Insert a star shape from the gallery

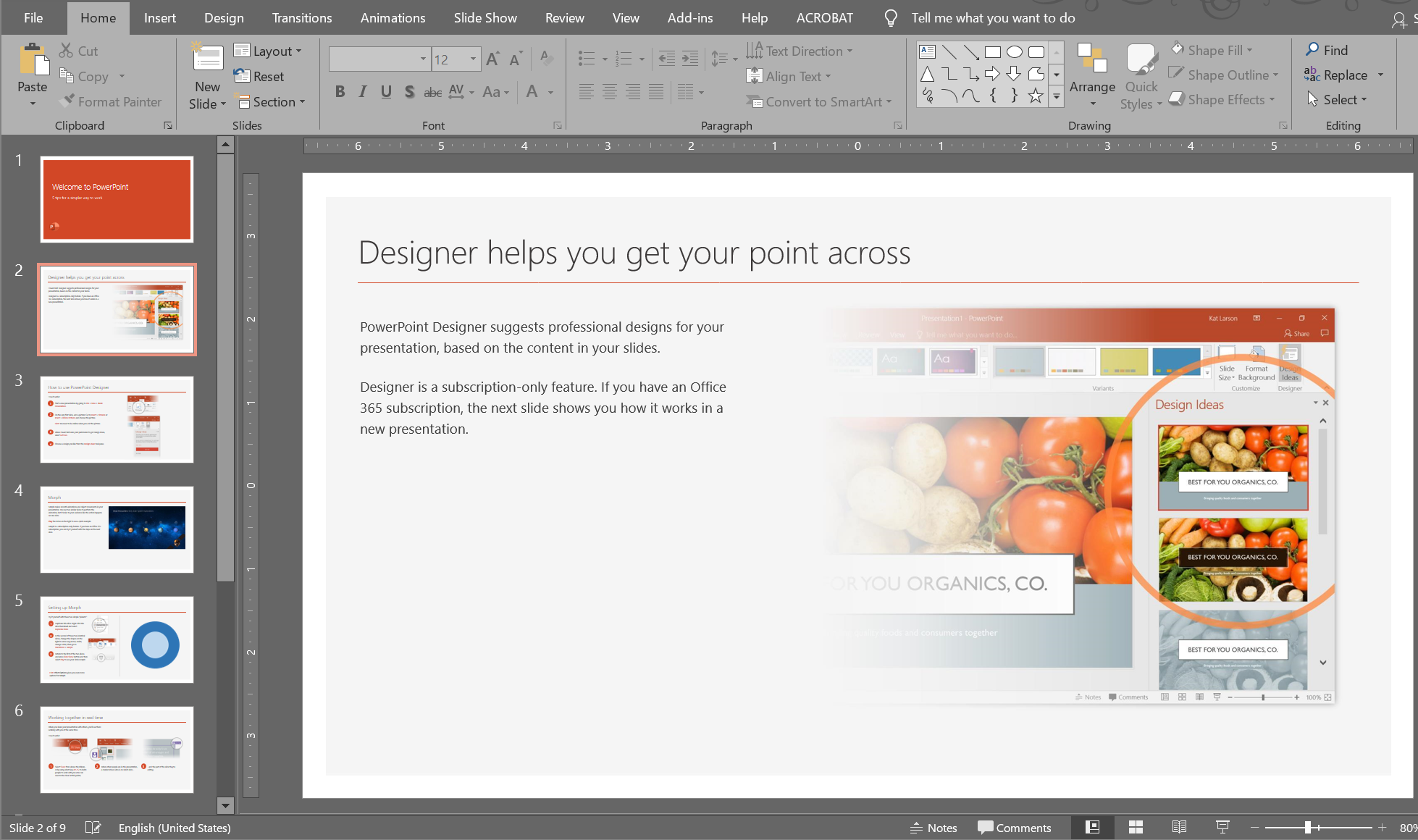[x=1035, y=95]
